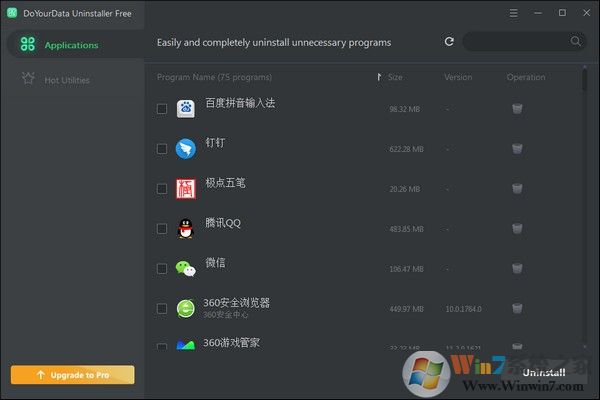The image size is (600, 400).
Task: Click the 360游戏管家 app icon
Action: coord(186,344)
